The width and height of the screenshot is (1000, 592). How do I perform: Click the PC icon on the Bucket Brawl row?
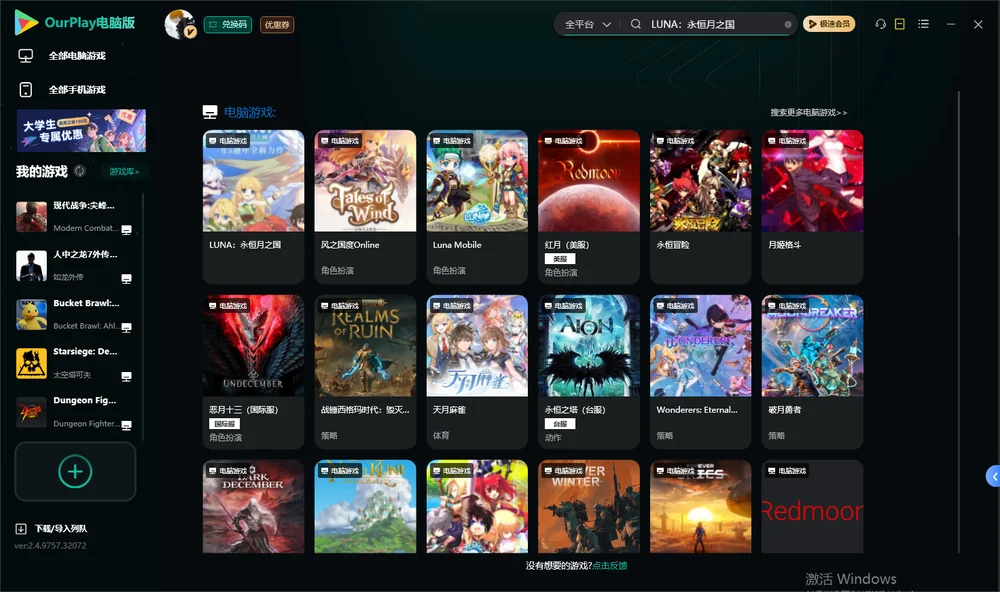(126, 327)
